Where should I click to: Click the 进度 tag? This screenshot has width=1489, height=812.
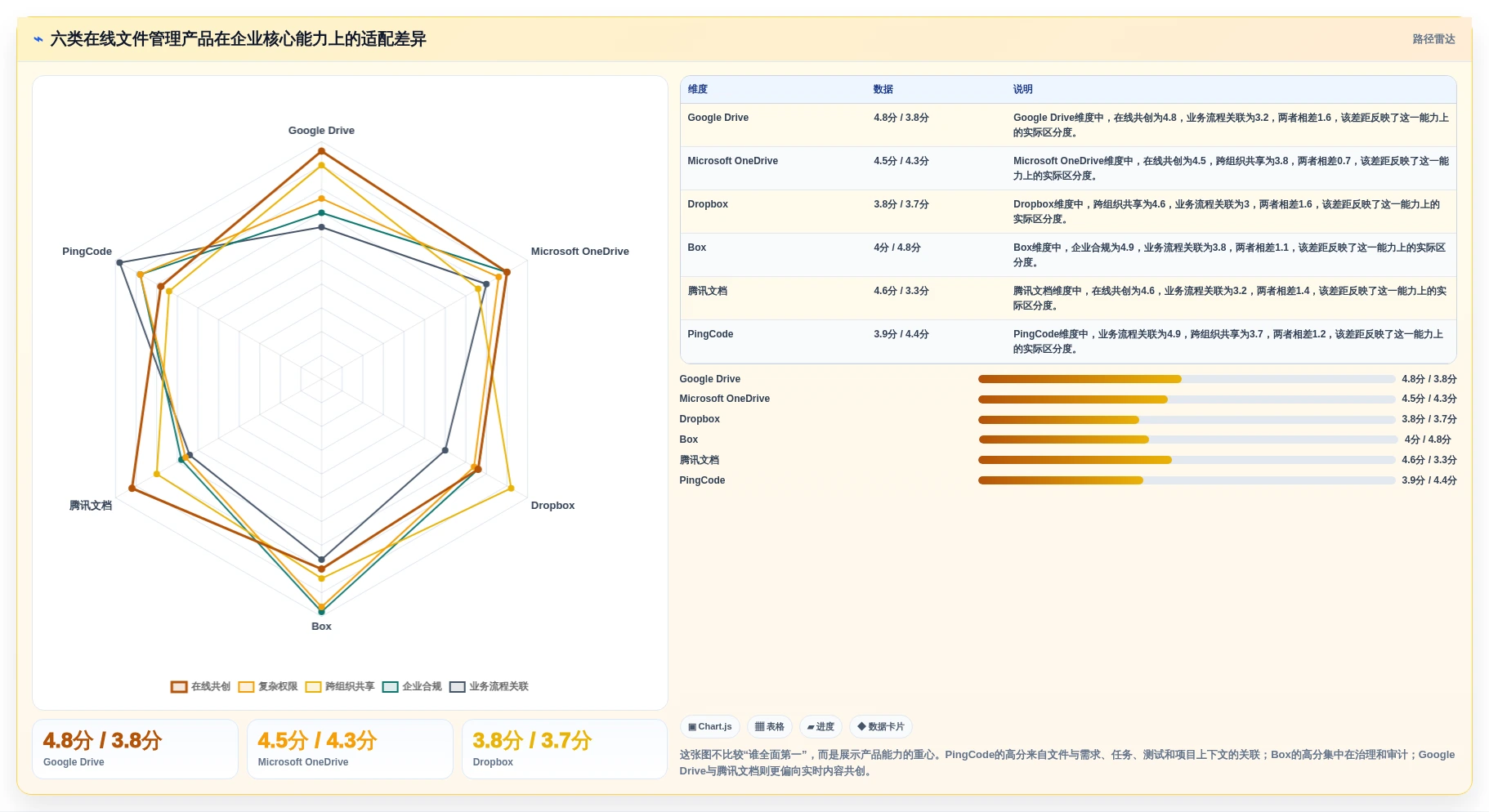click(x=820, y=726)
